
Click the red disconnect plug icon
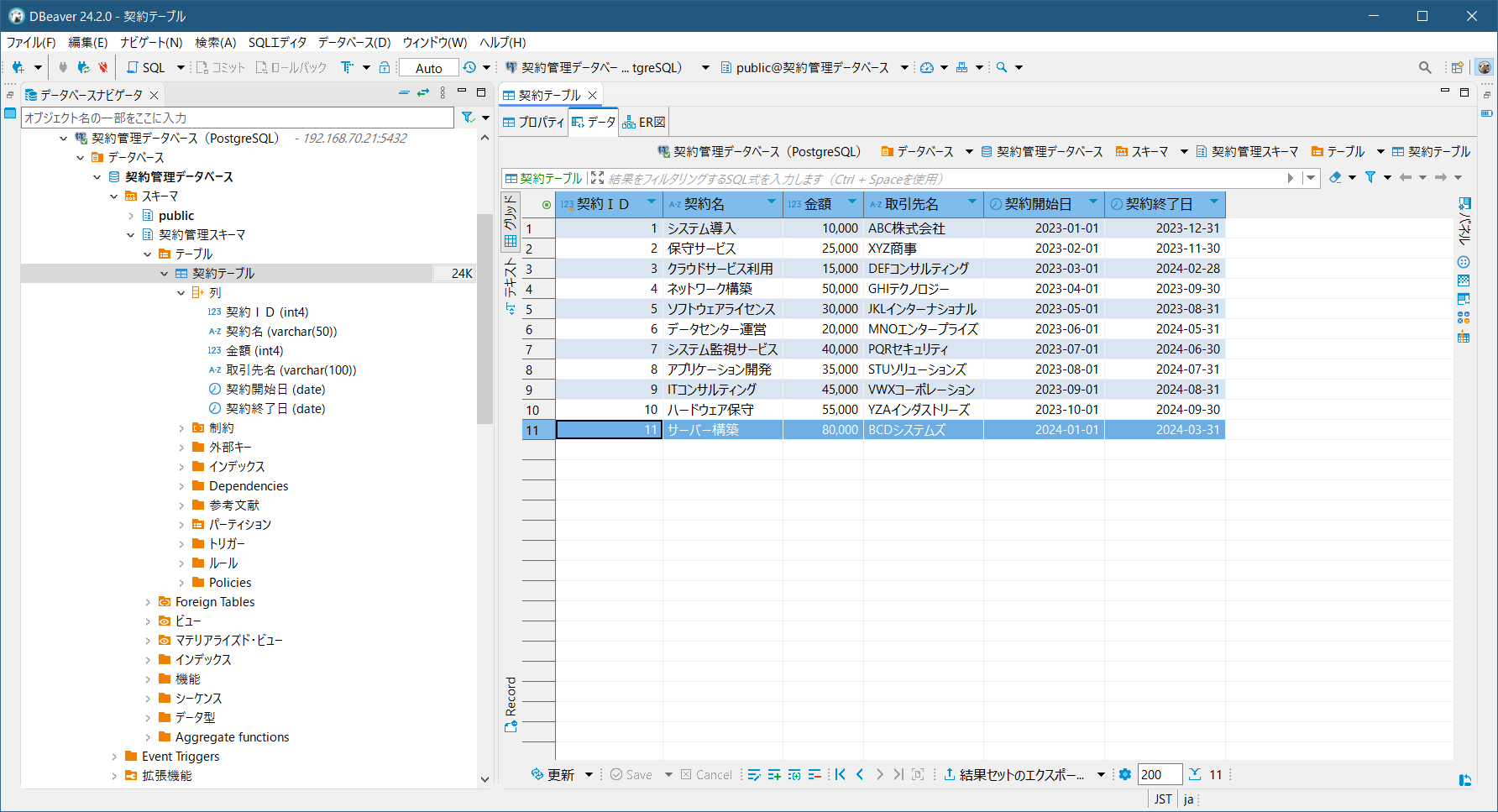[x=102, y=67]
